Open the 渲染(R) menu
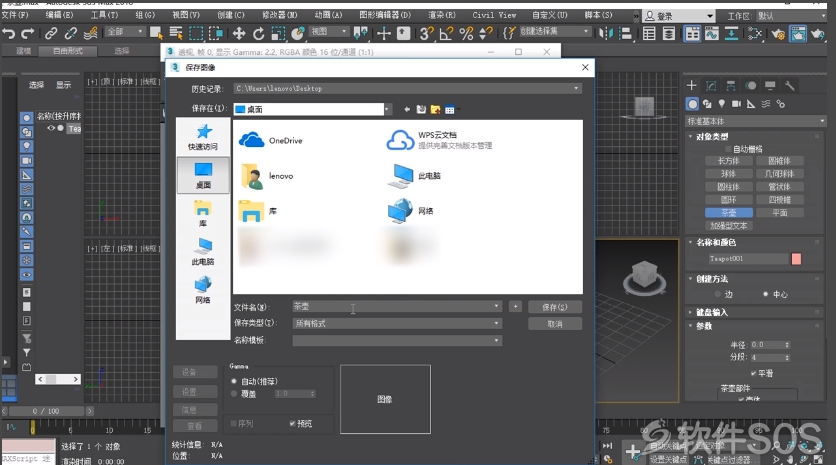 point(441,15)
